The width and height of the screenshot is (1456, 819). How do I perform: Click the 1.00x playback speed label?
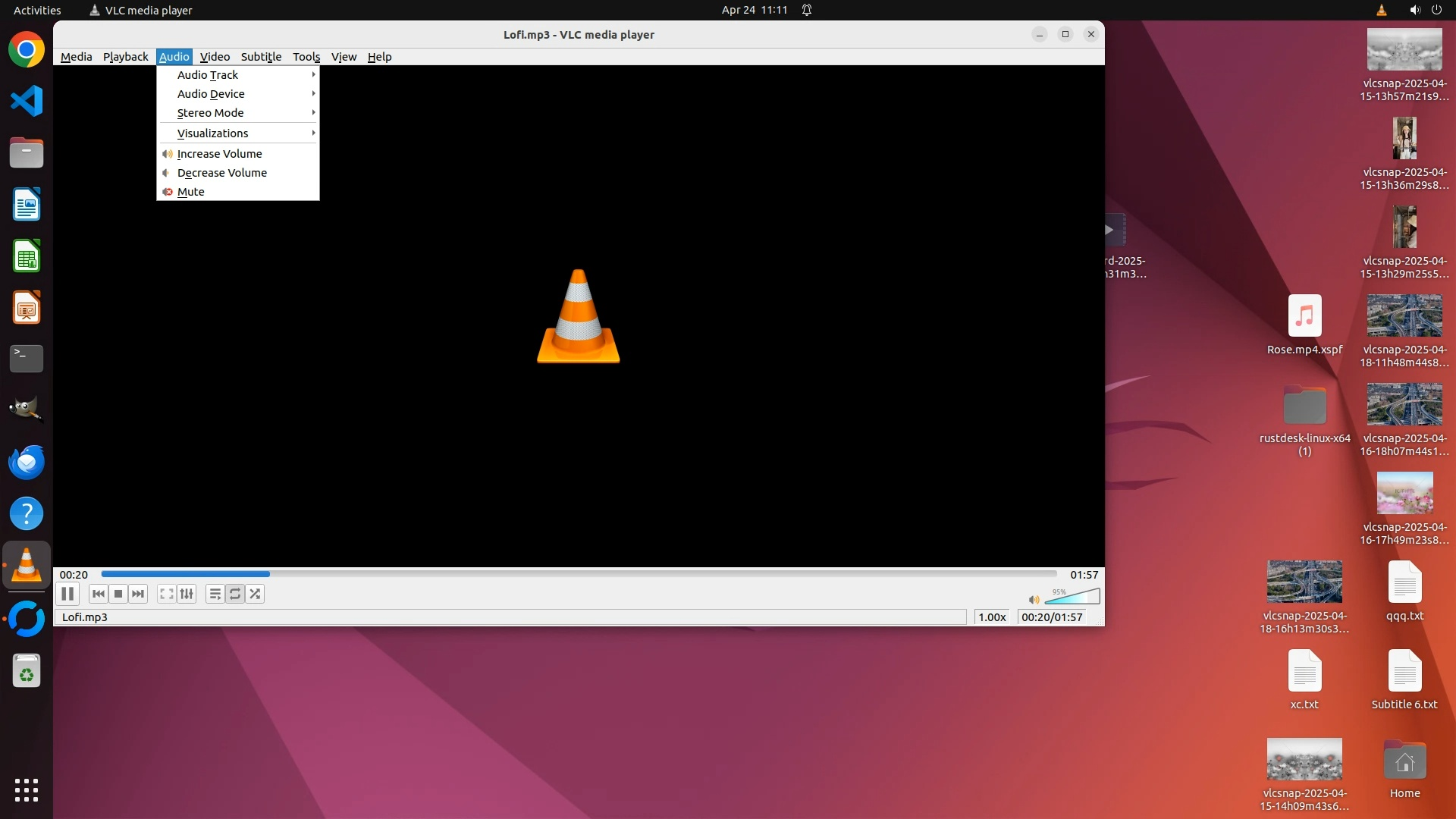pos(992,617)
